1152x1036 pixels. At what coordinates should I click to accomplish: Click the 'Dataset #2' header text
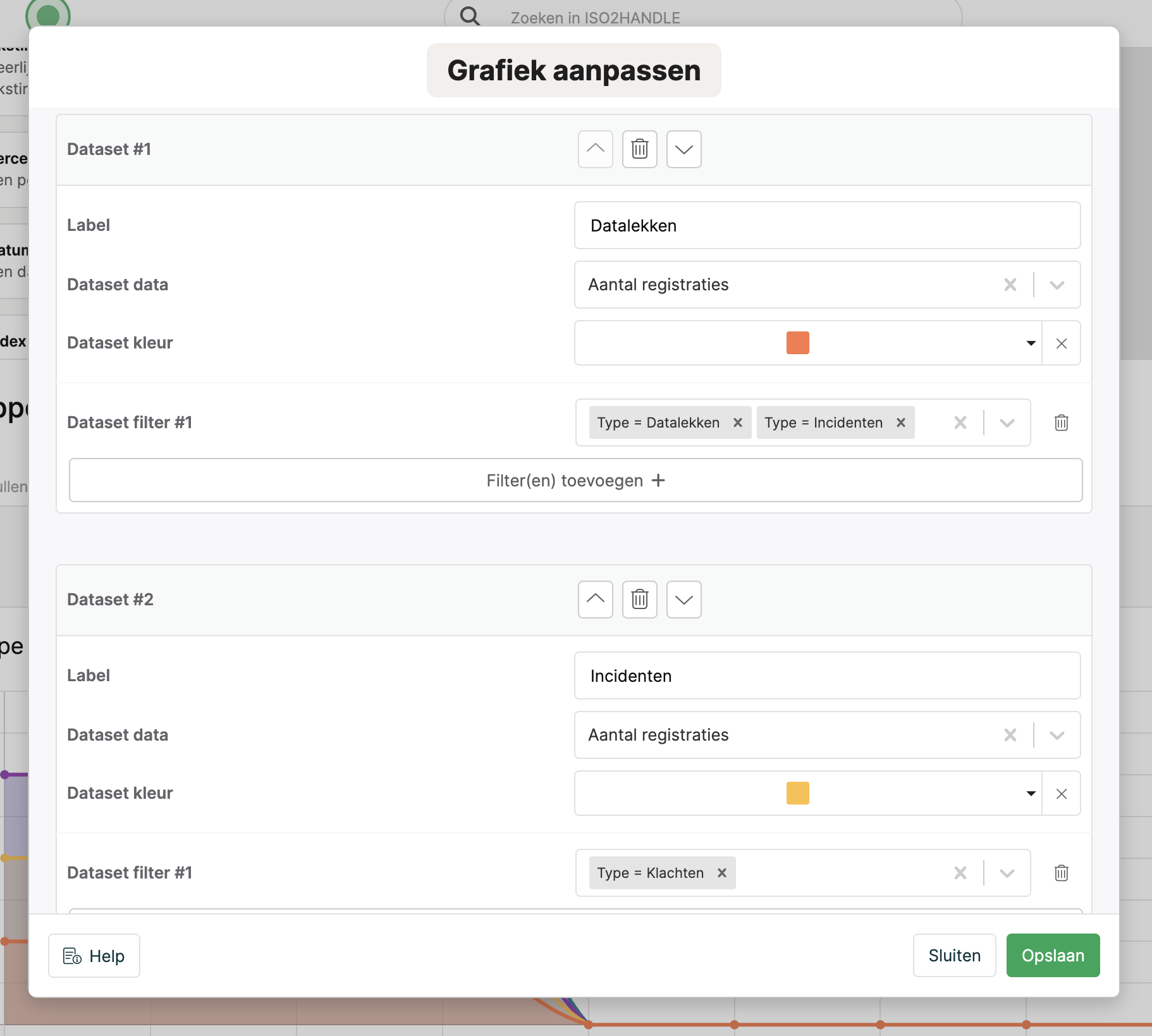point(110,600)
